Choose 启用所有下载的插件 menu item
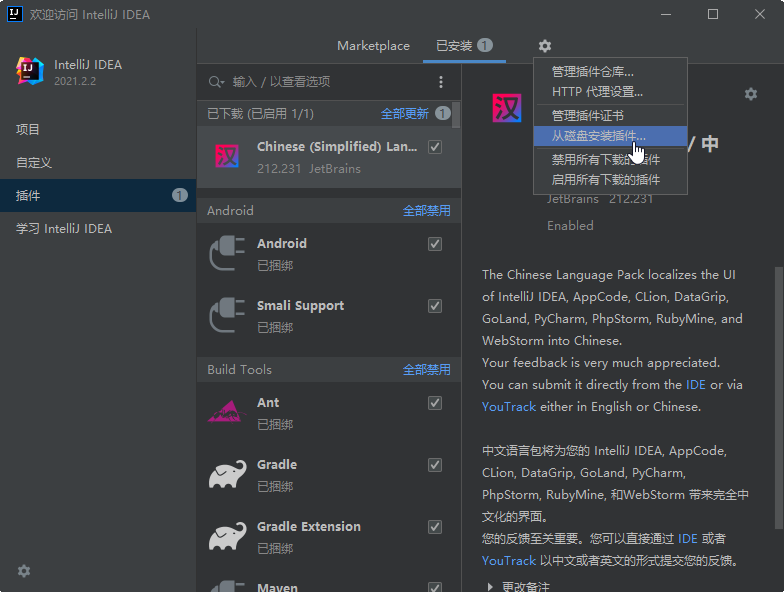The height and width of the screenshot is (592, 784). pos(610,180)
